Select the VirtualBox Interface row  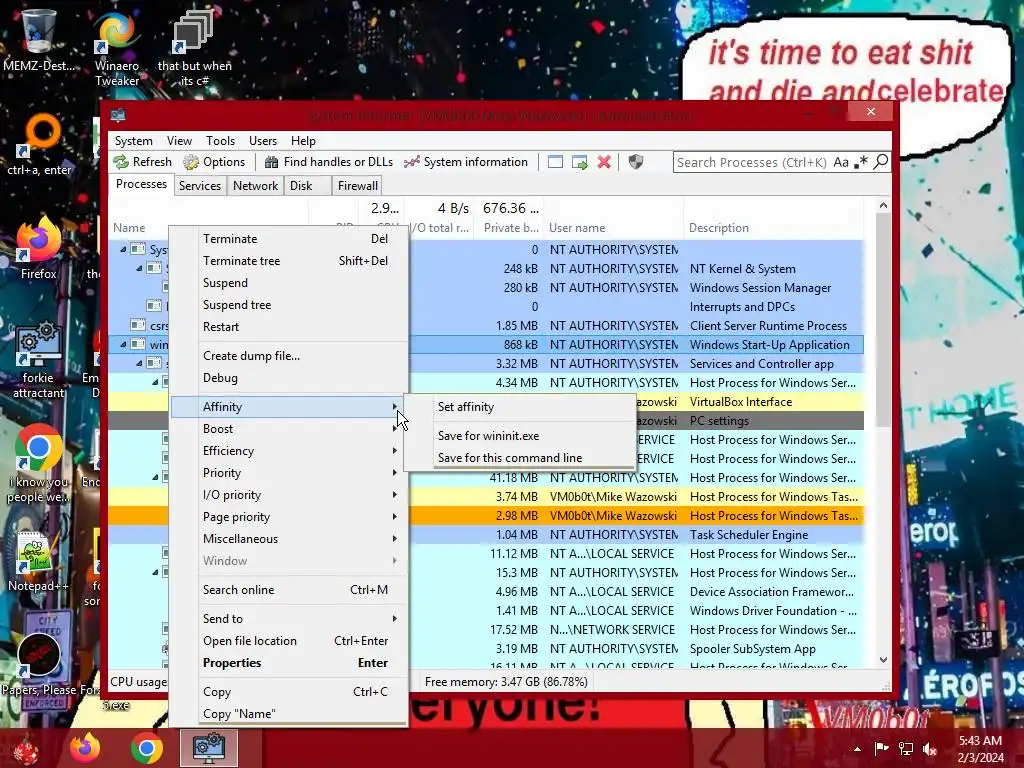point(741,402)
